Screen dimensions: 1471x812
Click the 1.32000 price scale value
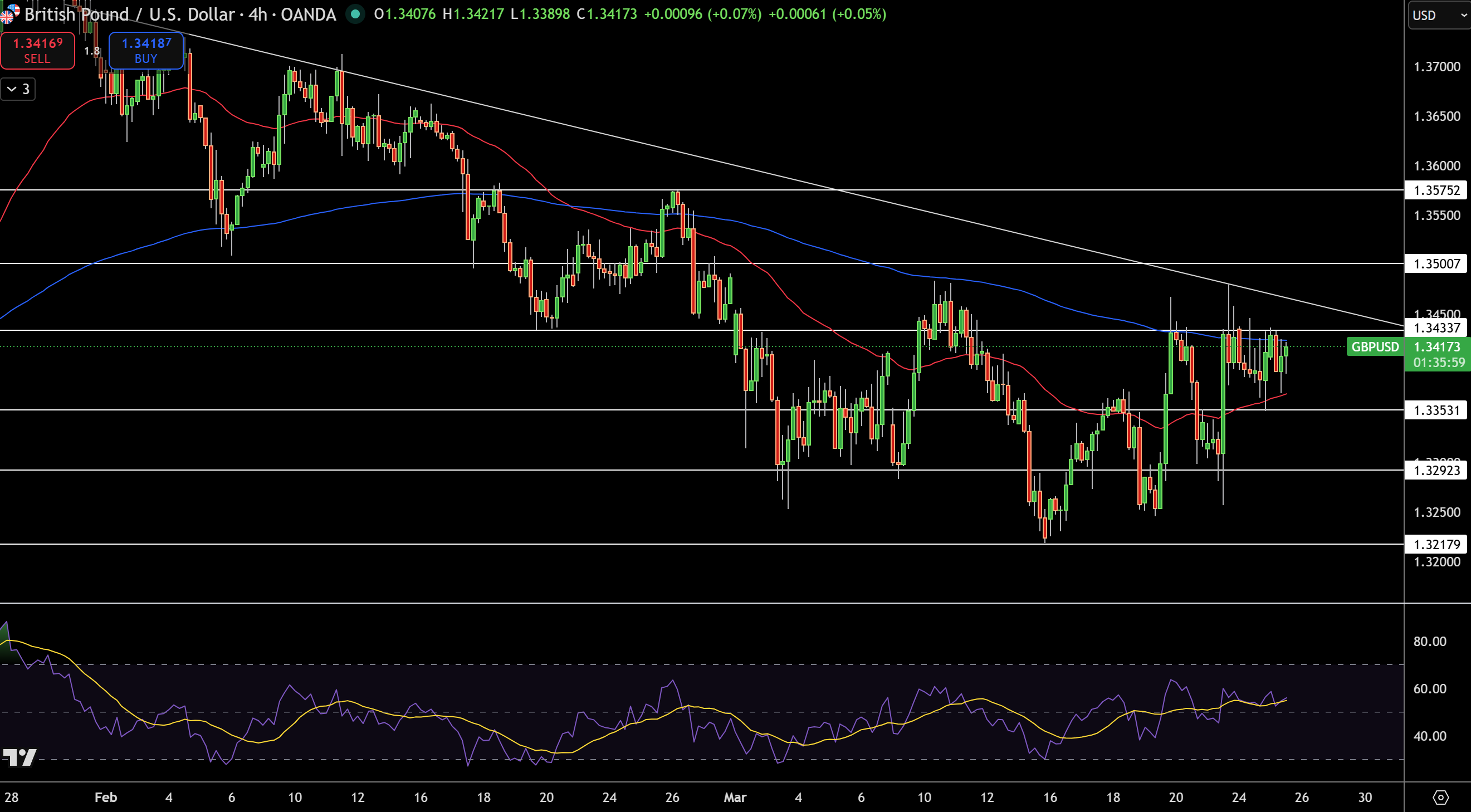[1436, 562]
